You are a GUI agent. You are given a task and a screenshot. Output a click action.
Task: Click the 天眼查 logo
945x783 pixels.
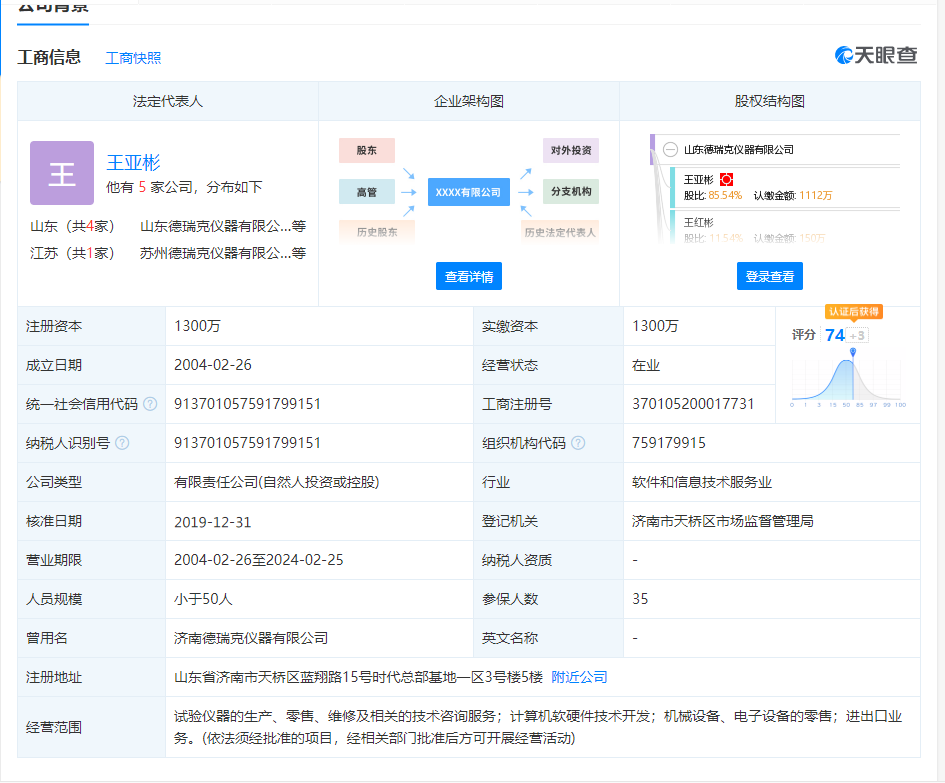(x=876, y=56)
